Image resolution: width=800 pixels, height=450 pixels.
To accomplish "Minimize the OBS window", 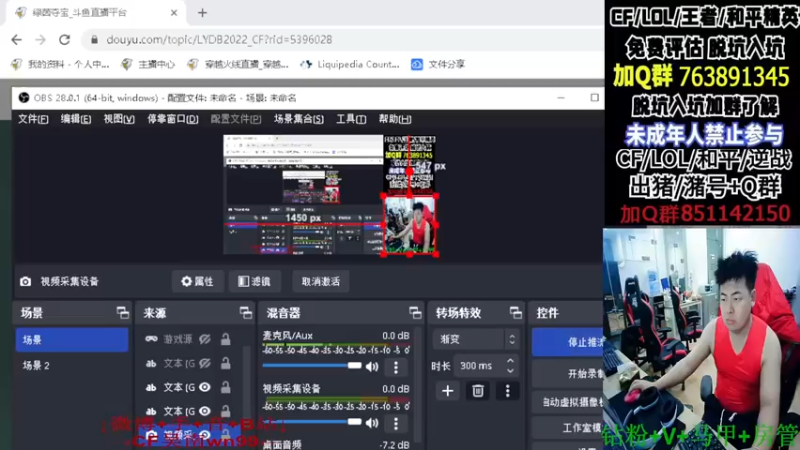I will pos(561,97).
